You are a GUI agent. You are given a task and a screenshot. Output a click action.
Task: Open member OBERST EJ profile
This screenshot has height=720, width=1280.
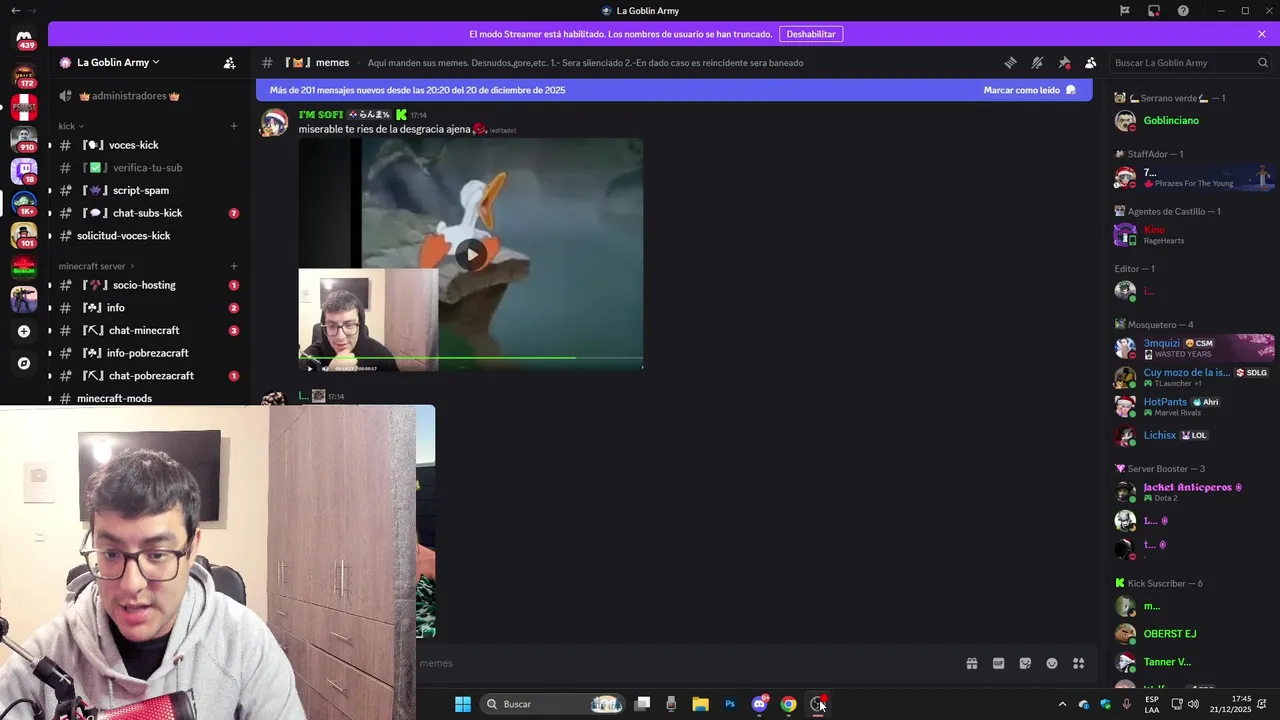[1170, 634]
